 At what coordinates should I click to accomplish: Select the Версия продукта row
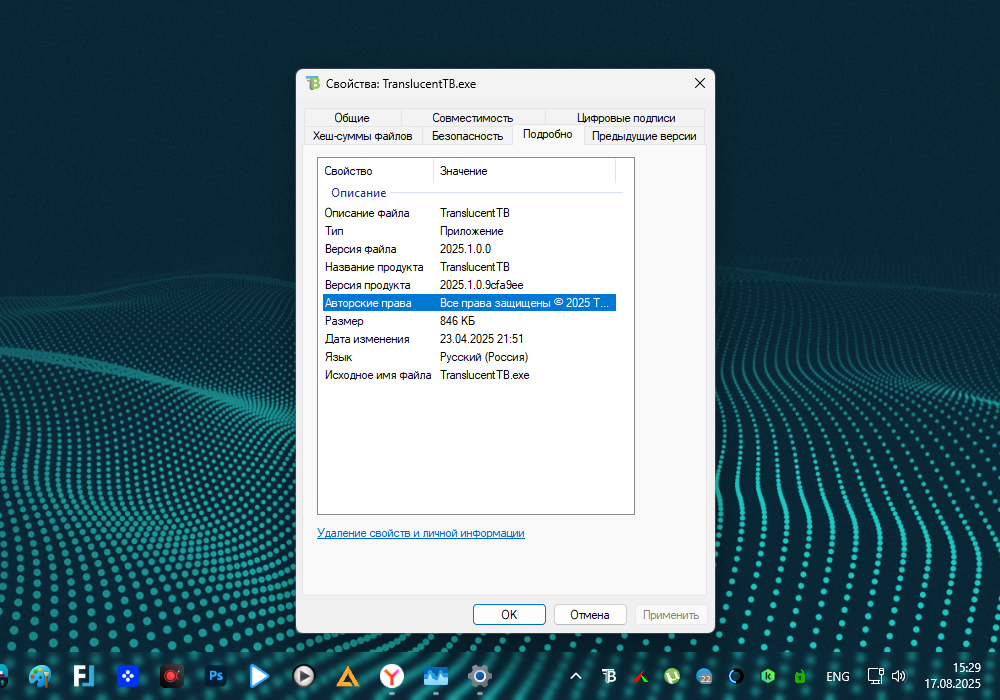tap(469, 285)
